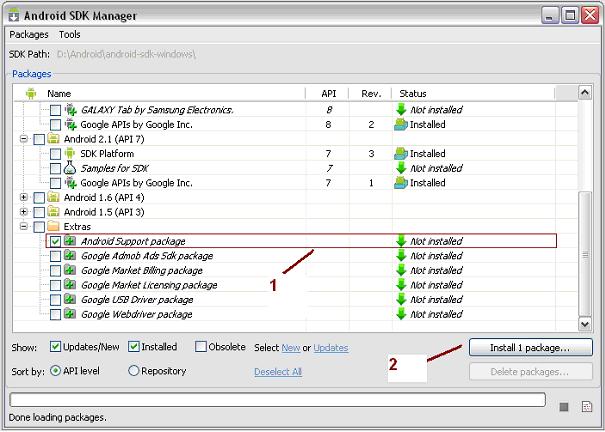Open the Tools menu

point(70,35)
